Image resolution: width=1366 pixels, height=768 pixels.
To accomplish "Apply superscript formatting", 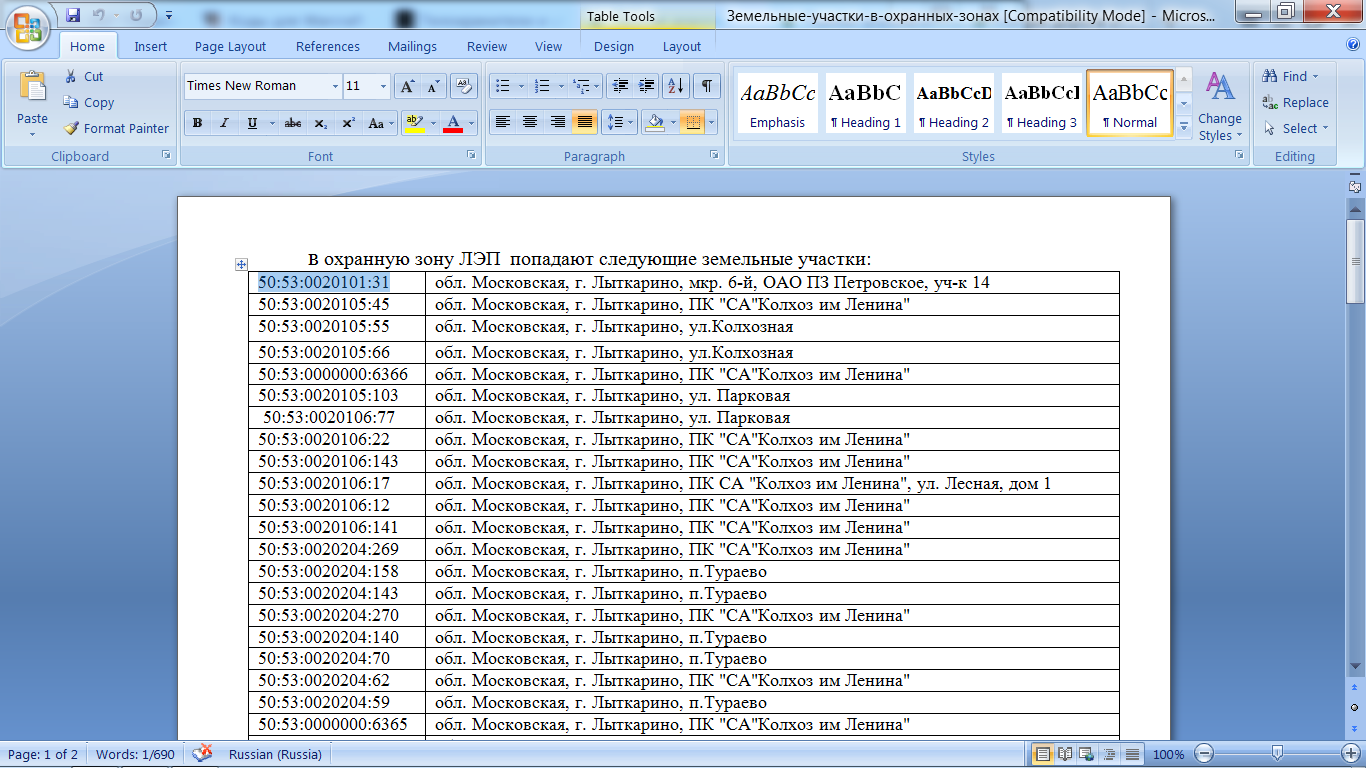I will coord(348,123).
